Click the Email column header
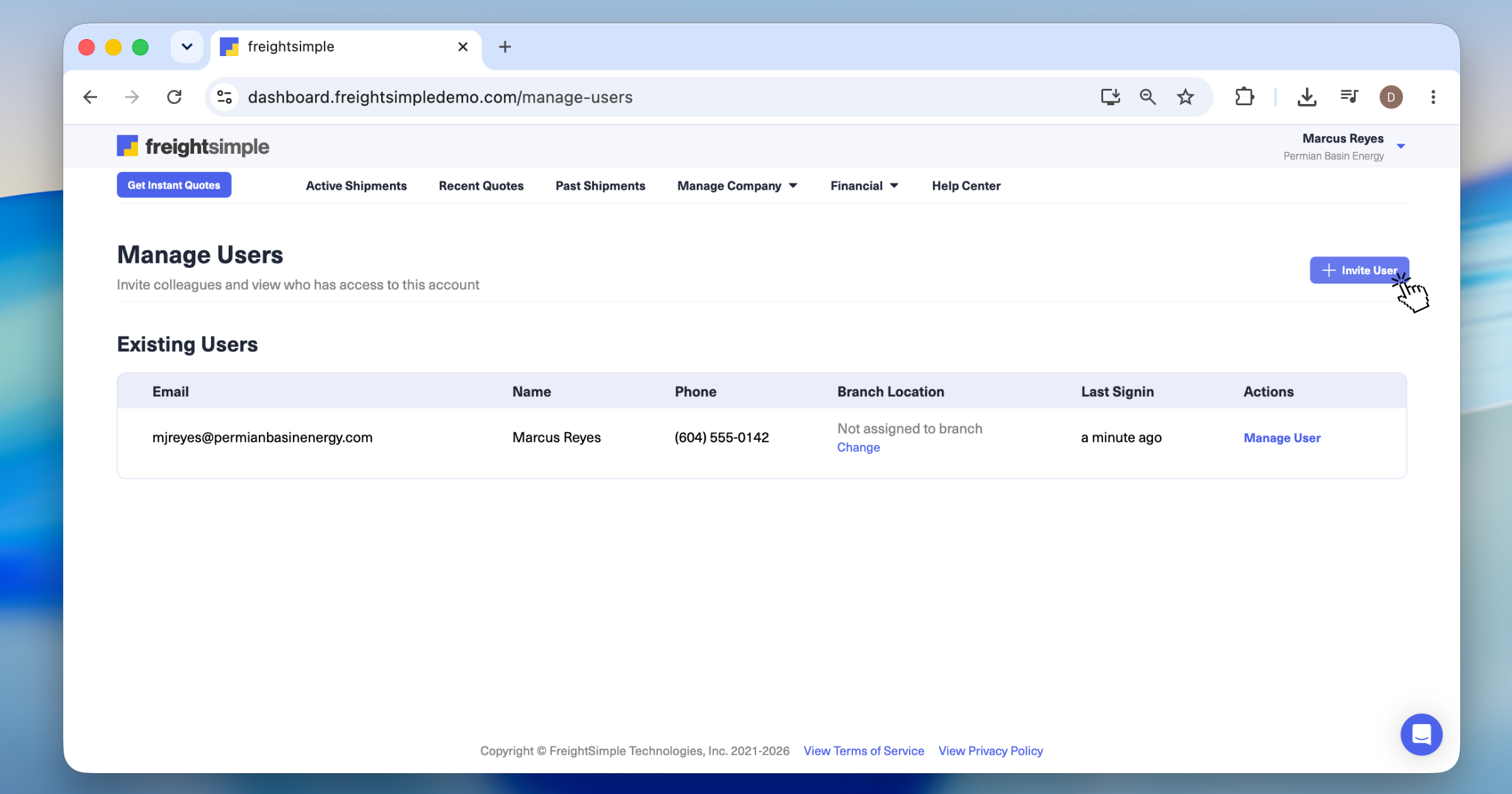1512x794 pixels. pos(170,391)
